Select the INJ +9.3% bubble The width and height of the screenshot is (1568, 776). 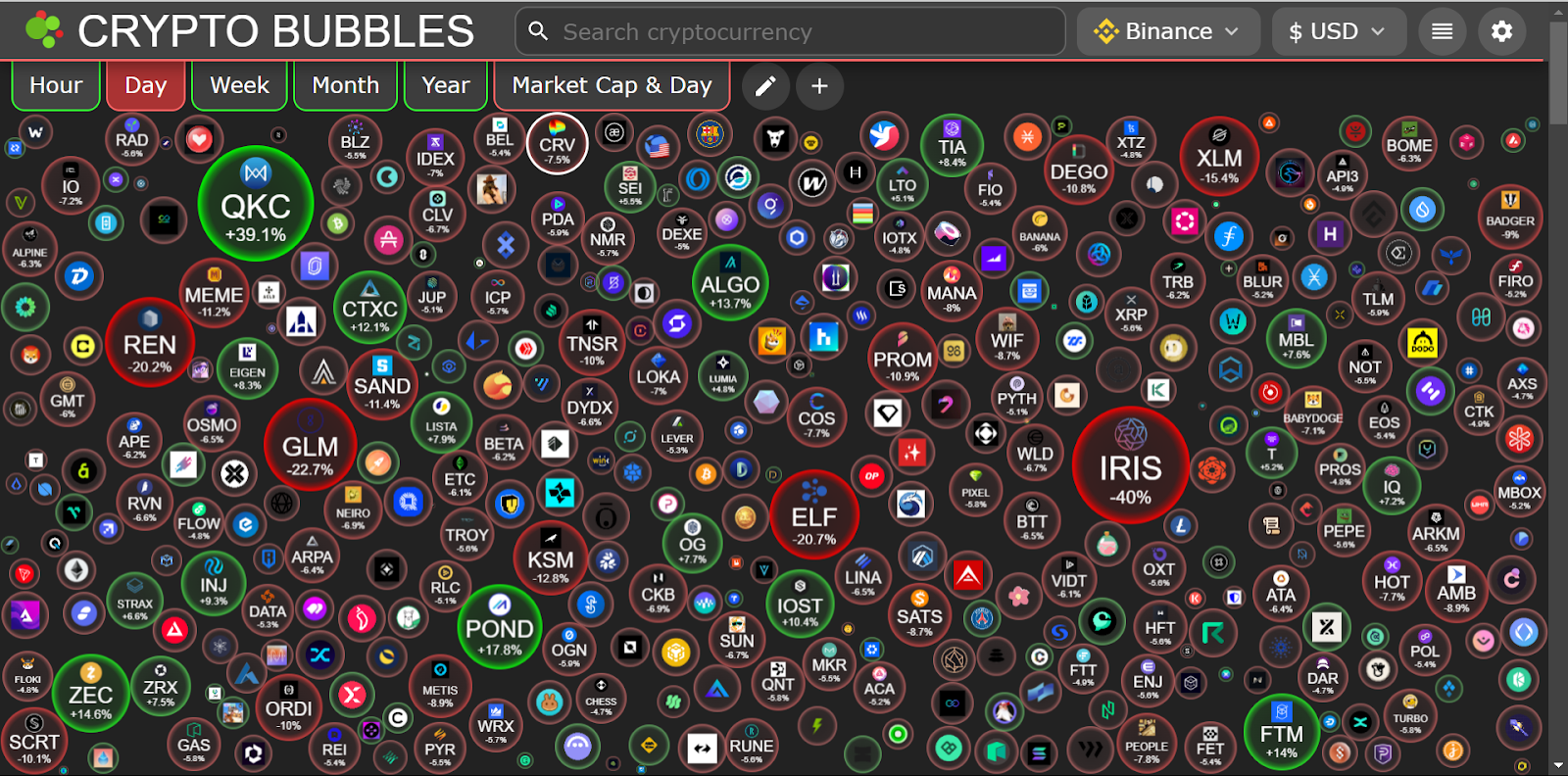pyautogui.click(x=214, y=585)
